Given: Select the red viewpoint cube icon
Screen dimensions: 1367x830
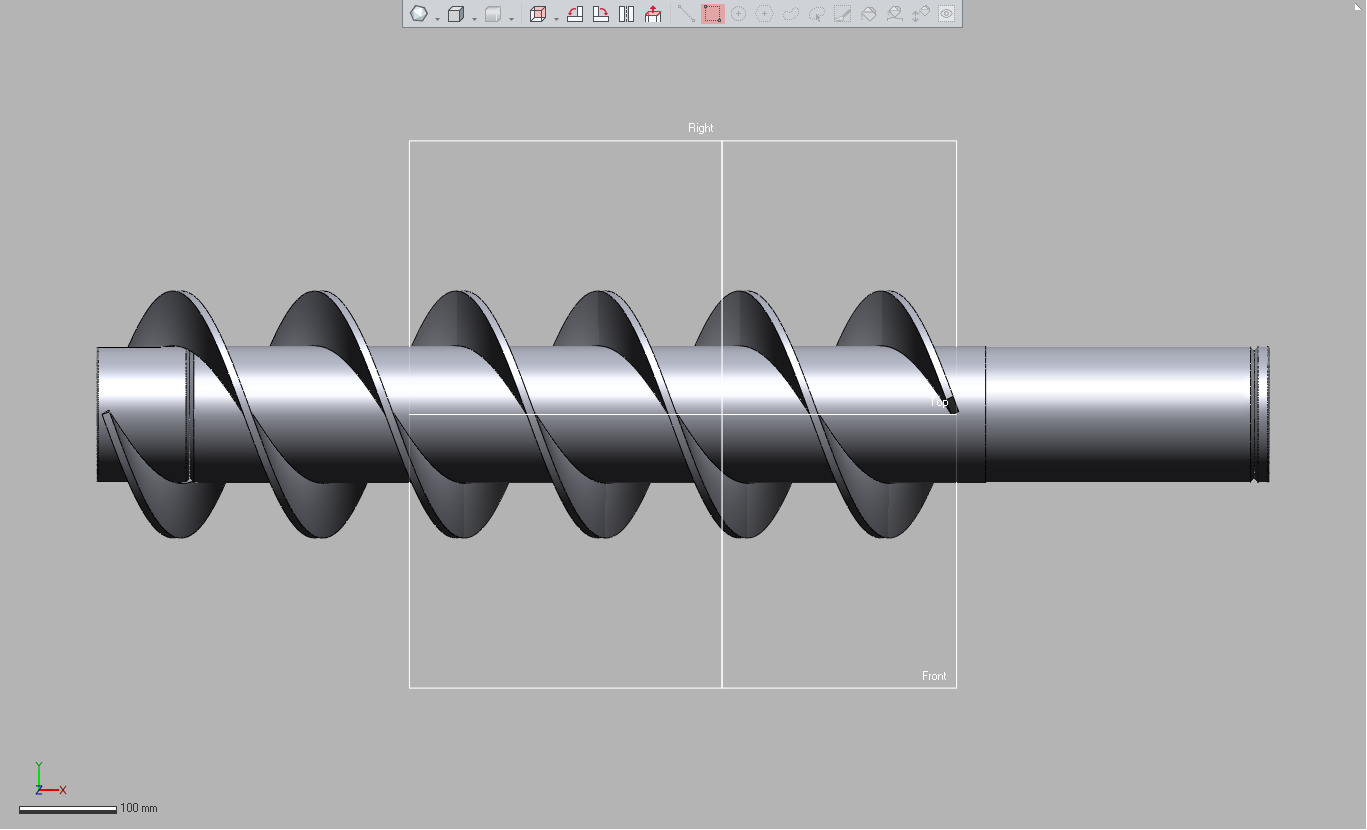Looking at the screenshot, I should pyautogui.click(x=538, y=14).
